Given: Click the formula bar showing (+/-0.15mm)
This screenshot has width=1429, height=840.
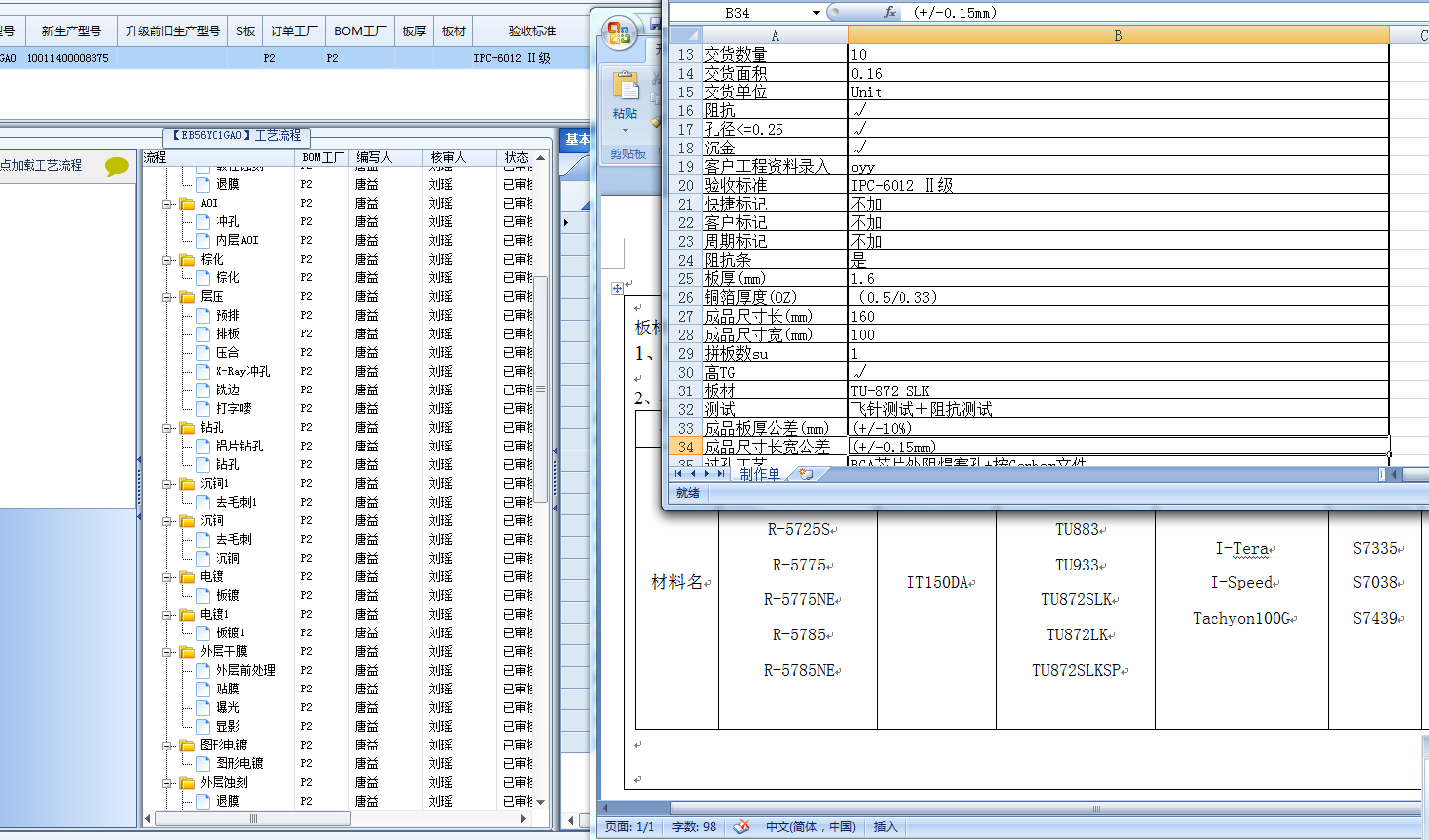Looking at the screenshot, I should coord(1166,13).
